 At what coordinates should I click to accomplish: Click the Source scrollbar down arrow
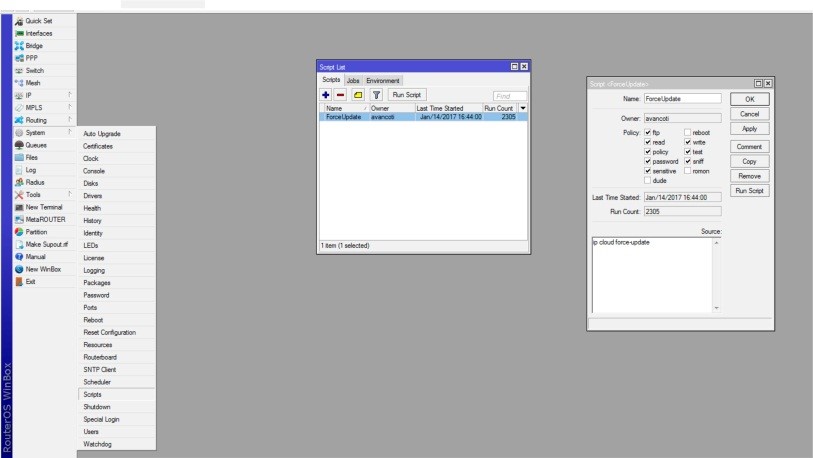coord(715,308)
